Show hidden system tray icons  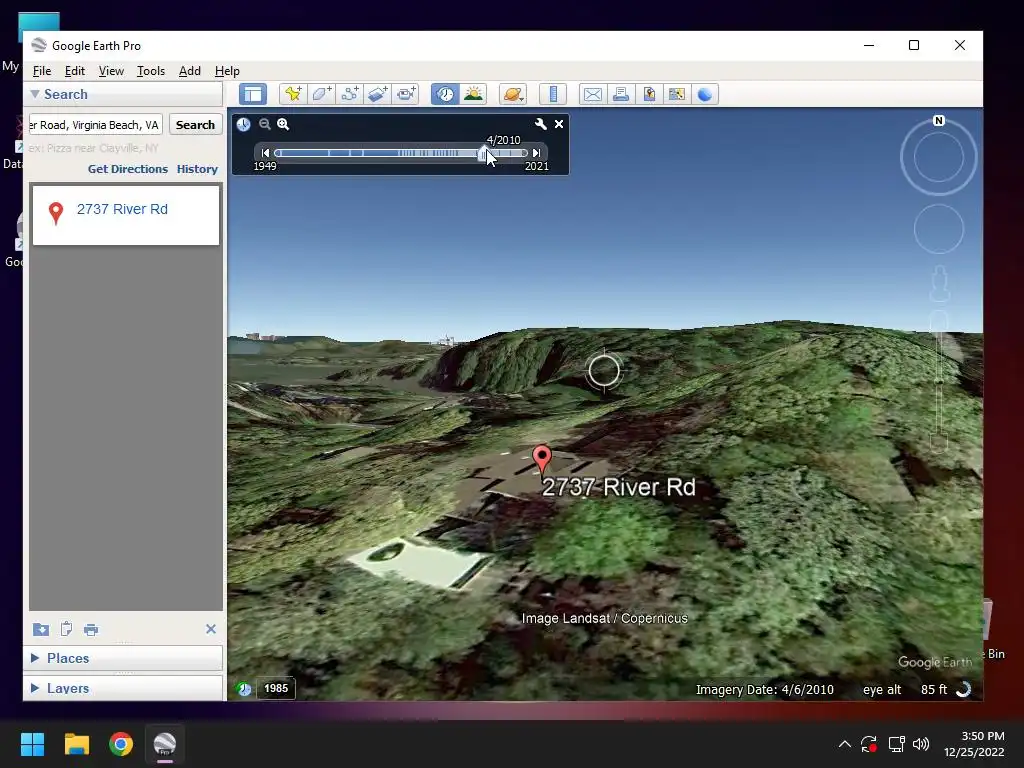[x=844, y=744]
